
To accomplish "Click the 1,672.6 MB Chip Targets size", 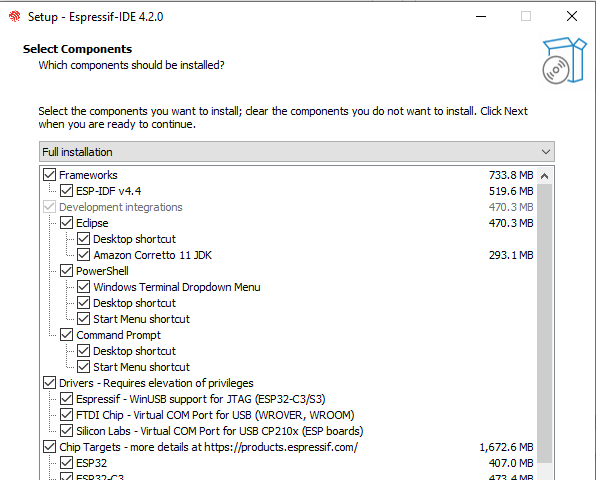I will (x=506, y=447).
